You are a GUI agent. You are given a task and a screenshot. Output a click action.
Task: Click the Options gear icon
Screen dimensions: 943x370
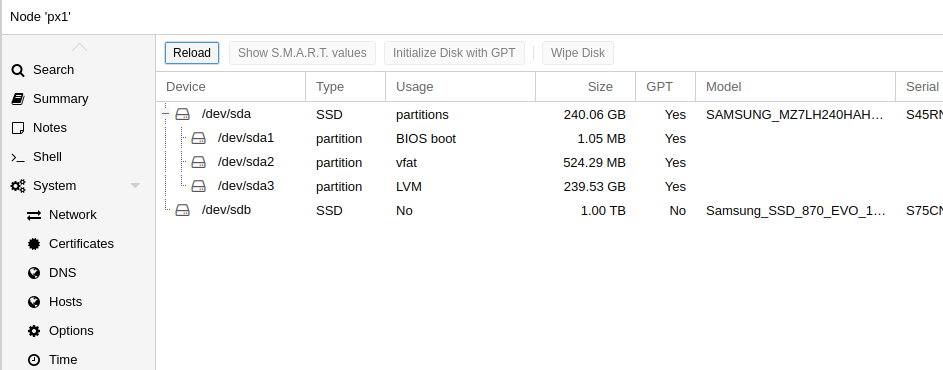34,331
